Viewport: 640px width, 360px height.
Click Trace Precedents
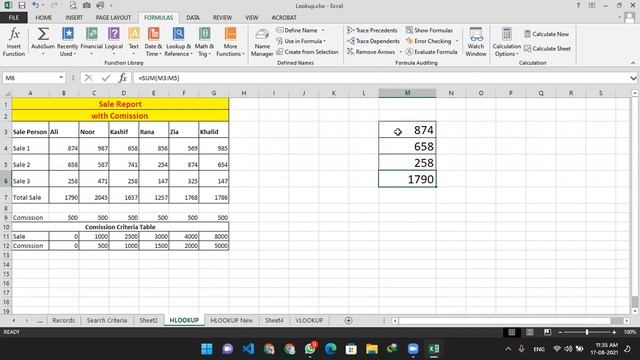coord(372,30)
